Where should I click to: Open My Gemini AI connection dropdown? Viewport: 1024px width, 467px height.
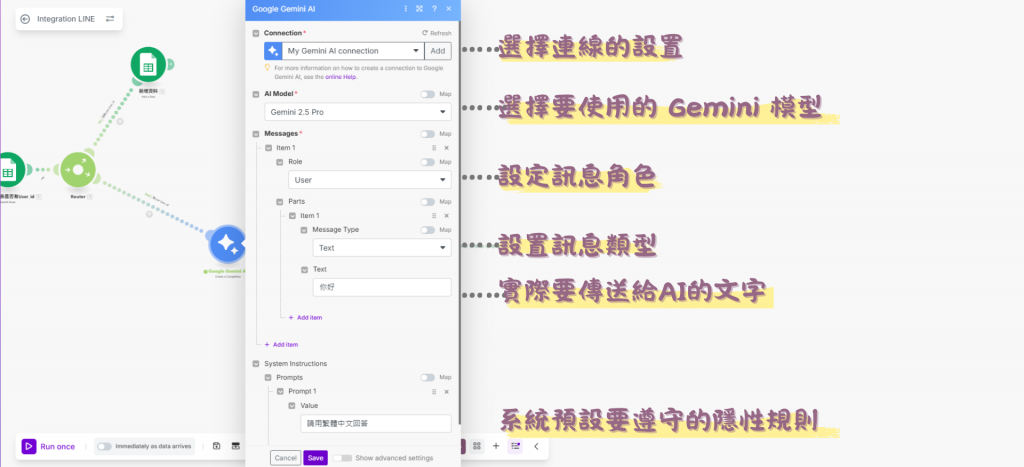tap(353, 51)
